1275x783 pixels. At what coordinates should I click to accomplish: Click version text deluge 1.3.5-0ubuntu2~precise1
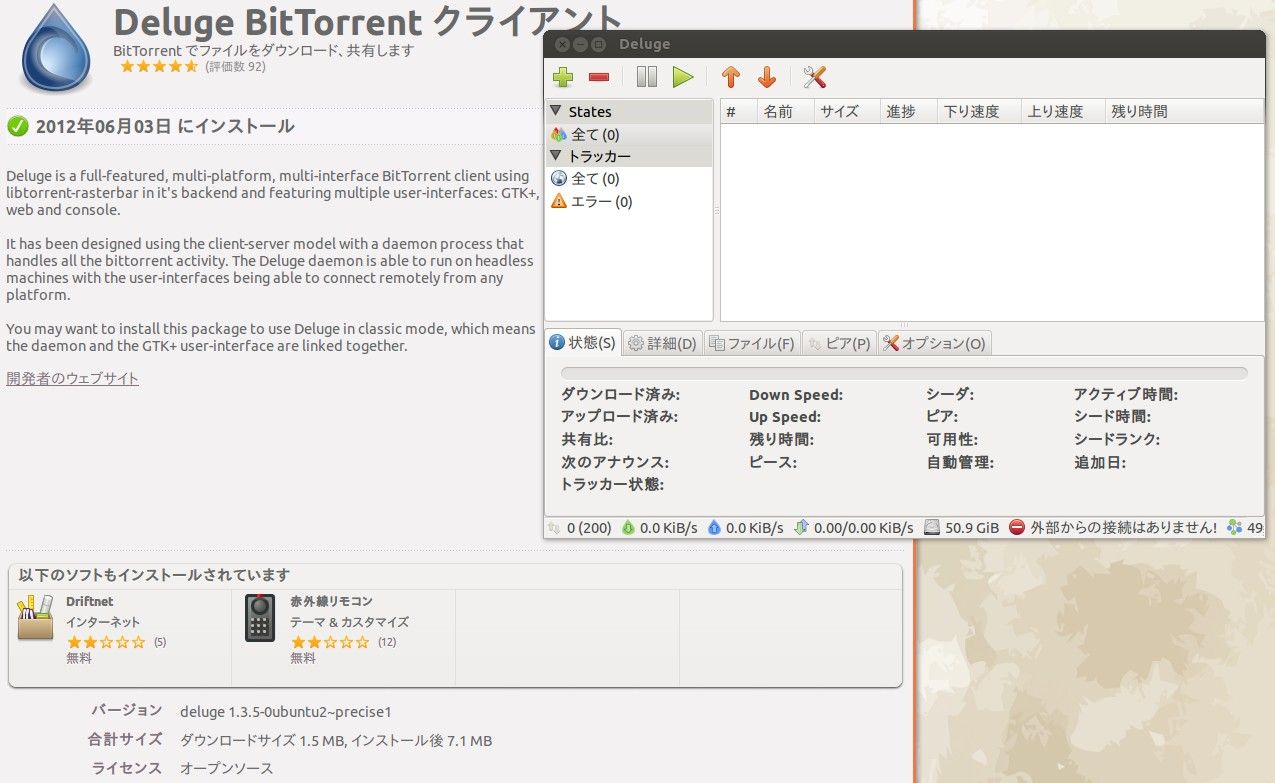click(285, 712)
